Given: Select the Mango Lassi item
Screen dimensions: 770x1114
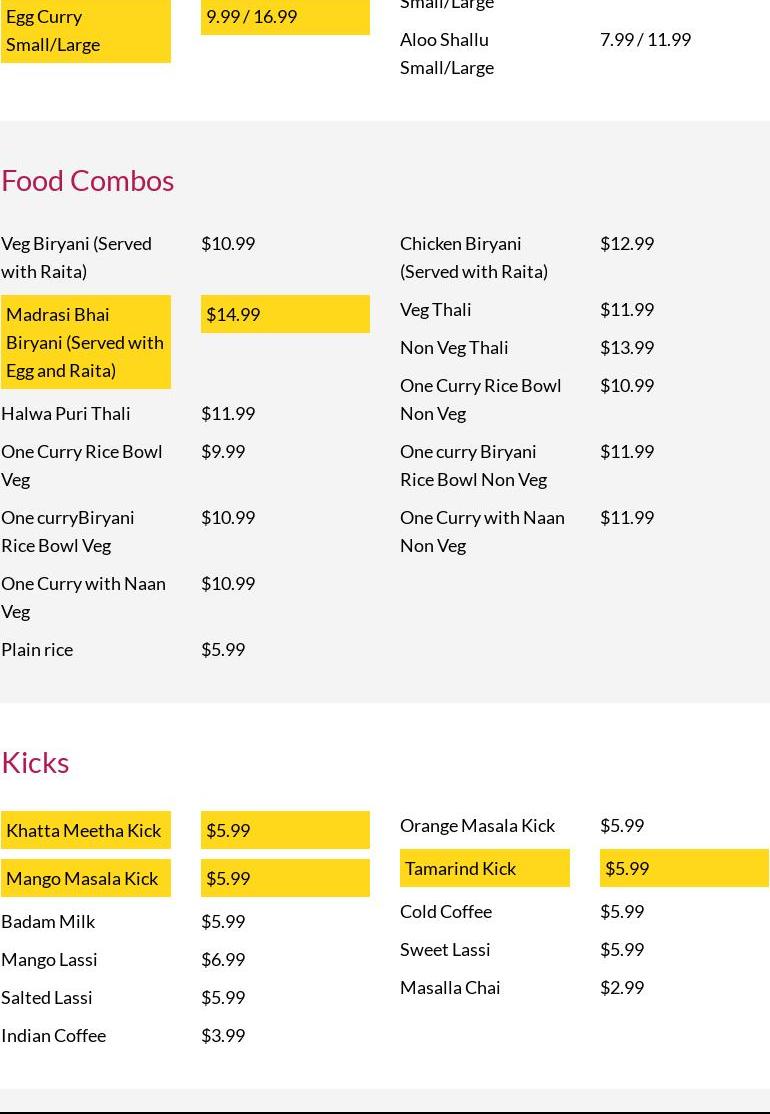Looking at the screenshot, I should click(x=50, y=959).
